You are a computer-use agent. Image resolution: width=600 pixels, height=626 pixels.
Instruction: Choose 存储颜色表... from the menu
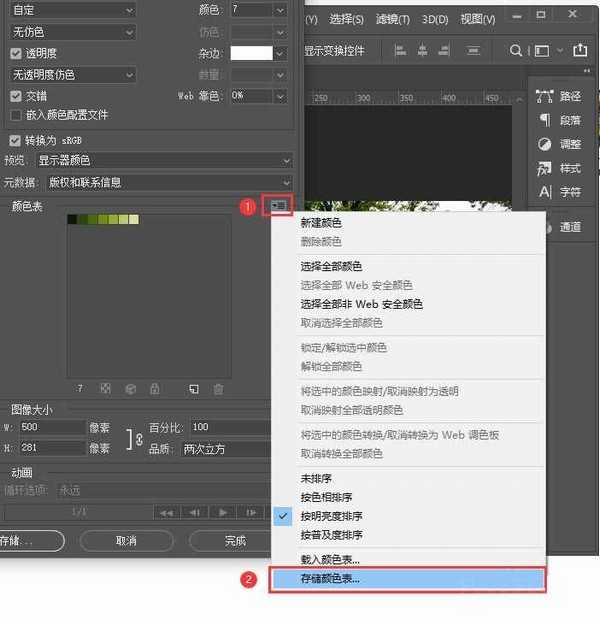408,579
